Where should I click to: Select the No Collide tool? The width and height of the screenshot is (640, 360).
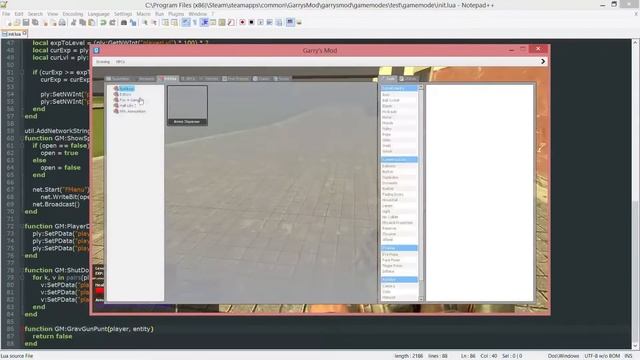pos(390,217)
